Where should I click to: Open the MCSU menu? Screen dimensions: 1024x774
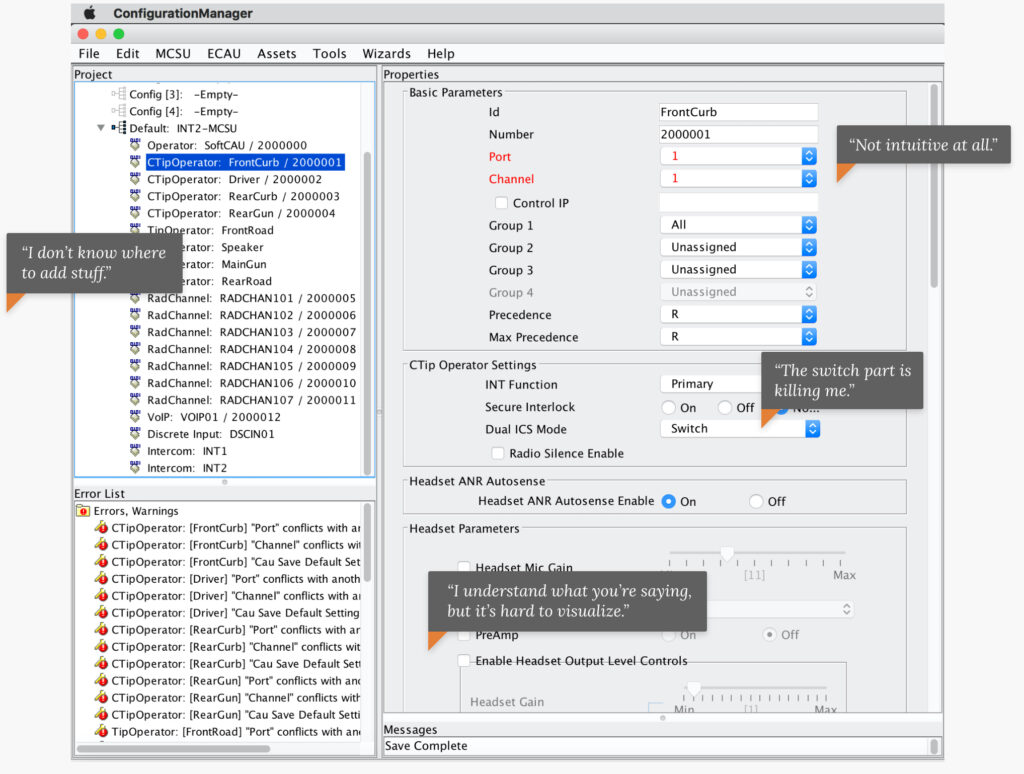pyautogui.click(x=173, y=54)
